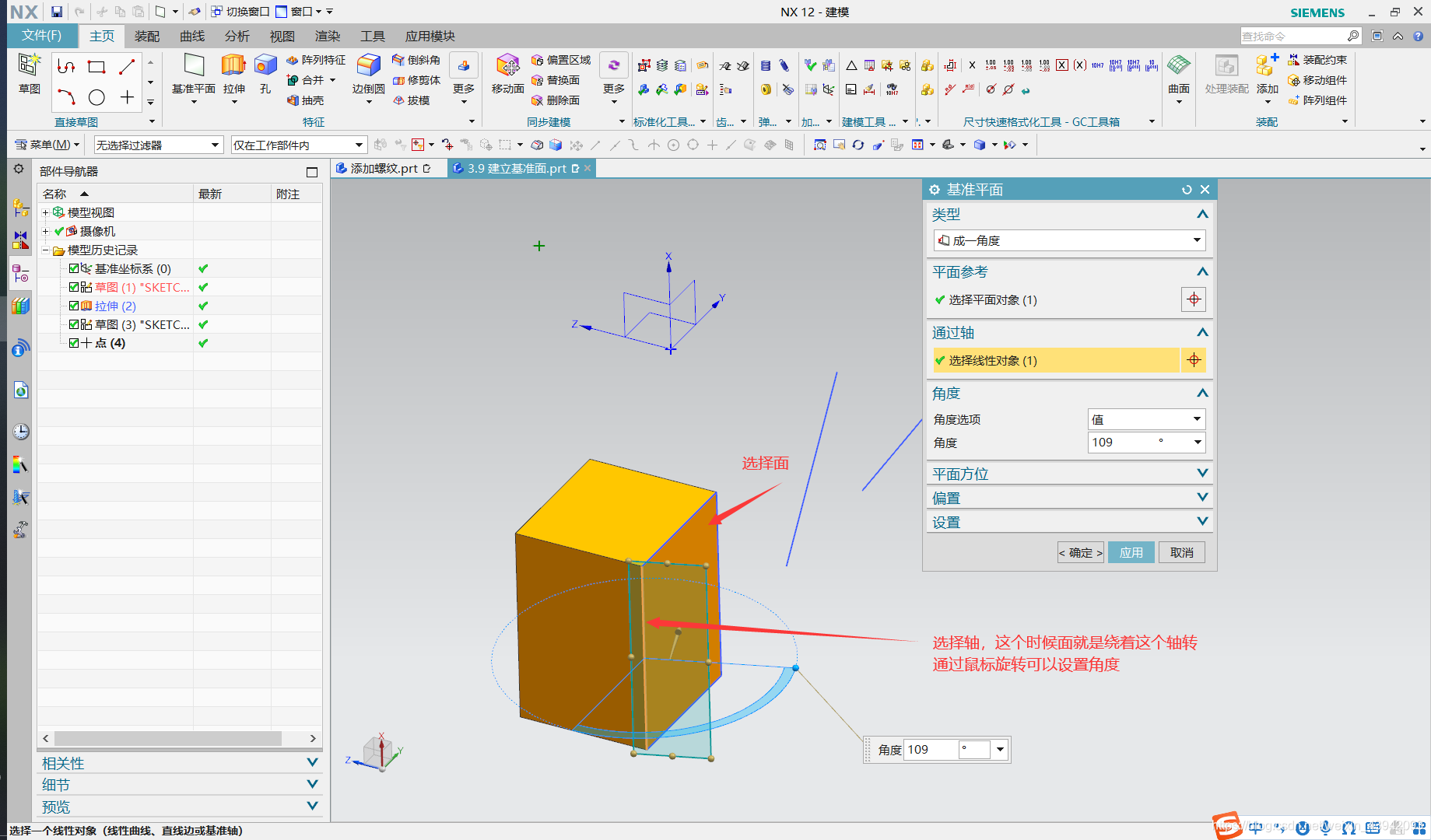Open the history resource bar tab
This screenshot has height=840, width=1431.
(21, 432)
